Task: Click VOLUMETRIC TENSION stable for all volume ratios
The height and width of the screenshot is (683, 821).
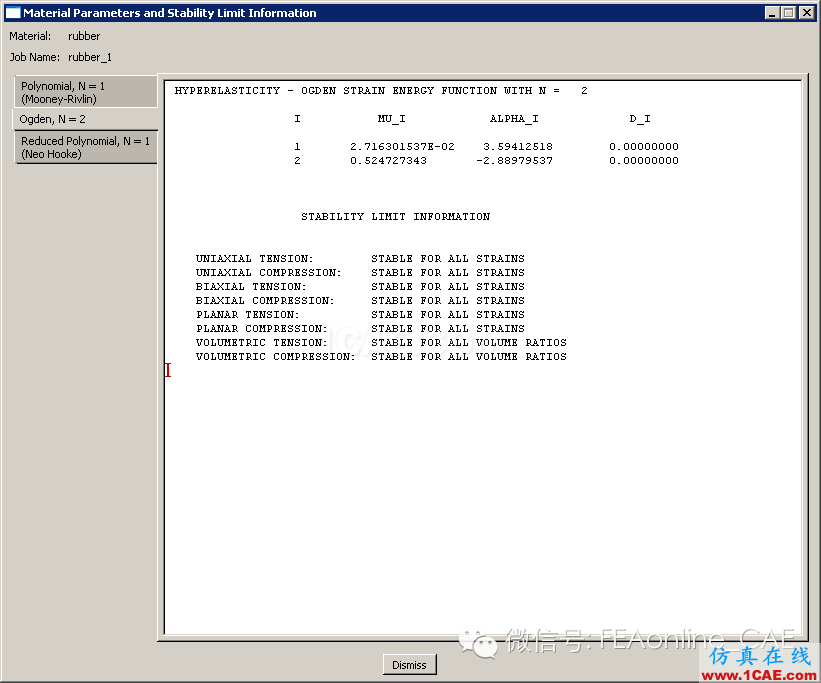Action: pyautogui.click(x=469, y=343)
